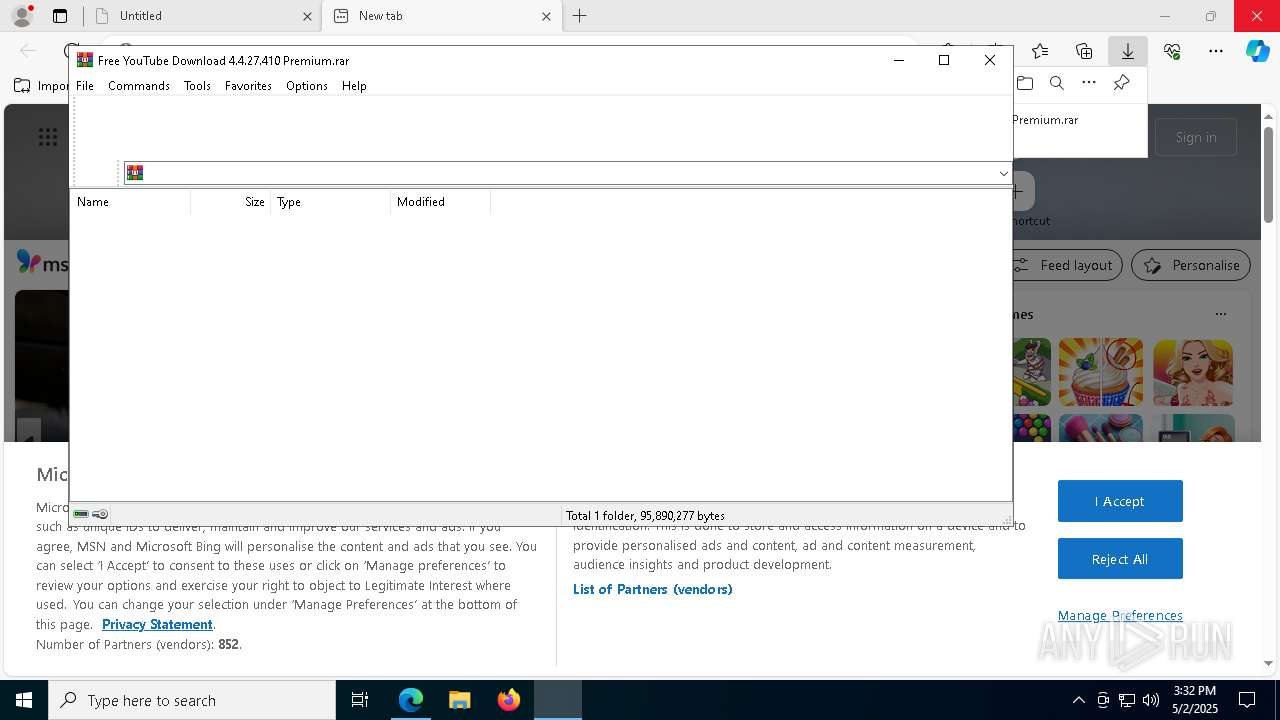
Task: Open the Copilot sidebar icon
Action: (x=1257, y=51)
